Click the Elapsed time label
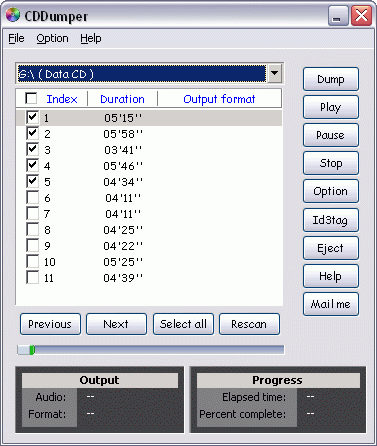Screen dimensions: 377x446 (x=254, y=397)
